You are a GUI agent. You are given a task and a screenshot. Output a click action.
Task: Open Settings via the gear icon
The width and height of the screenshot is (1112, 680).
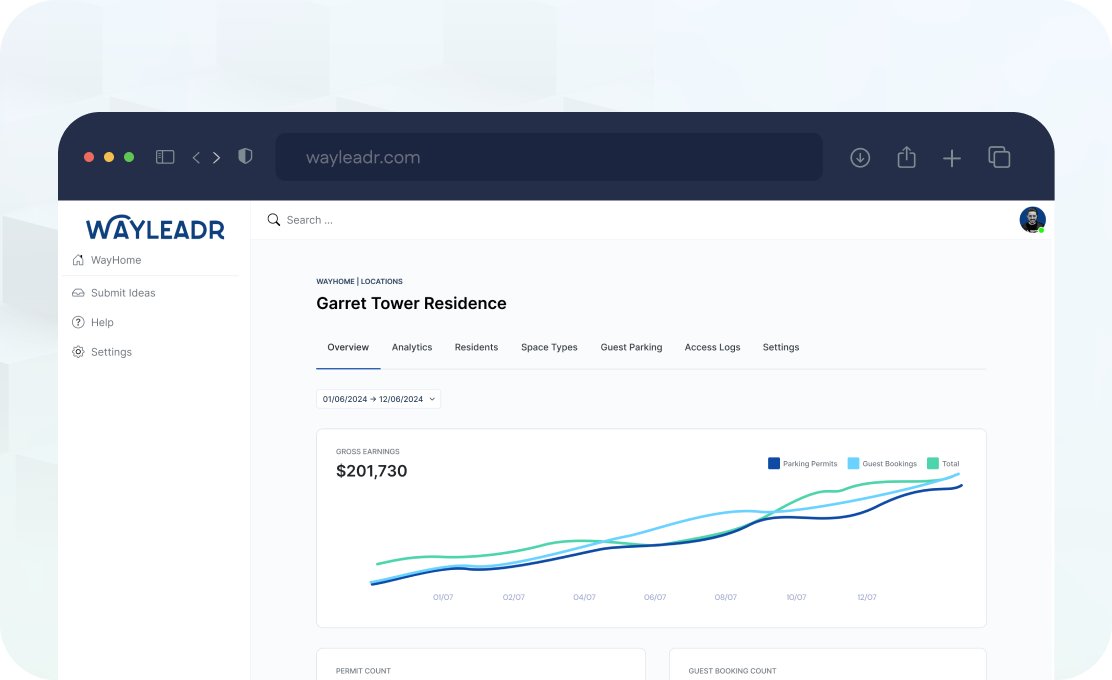pyautogui.click(x=77, y=351)
